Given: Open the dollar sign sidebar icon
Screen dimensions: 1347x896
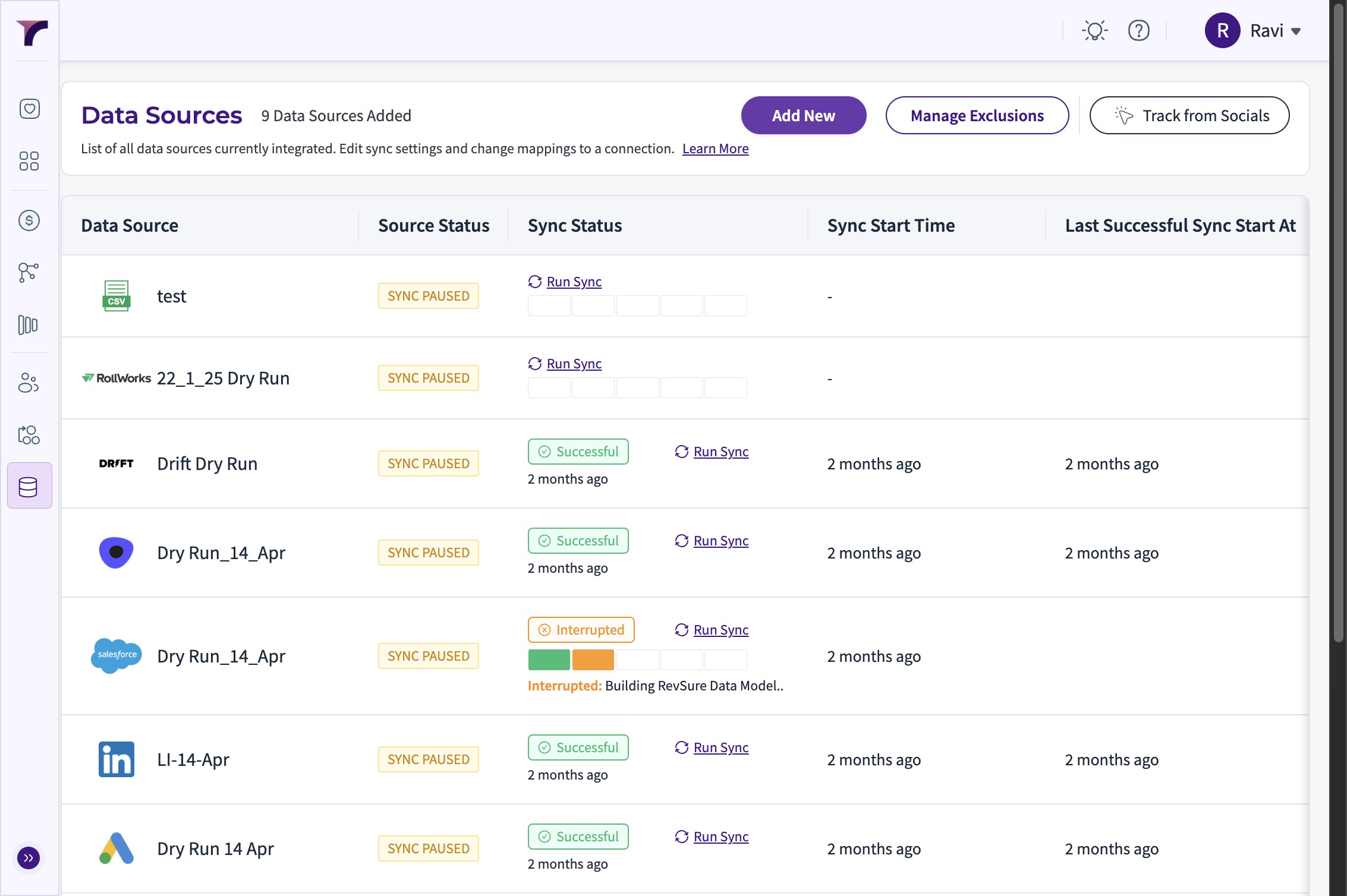Looking at the screenshot, I should 29,220.
